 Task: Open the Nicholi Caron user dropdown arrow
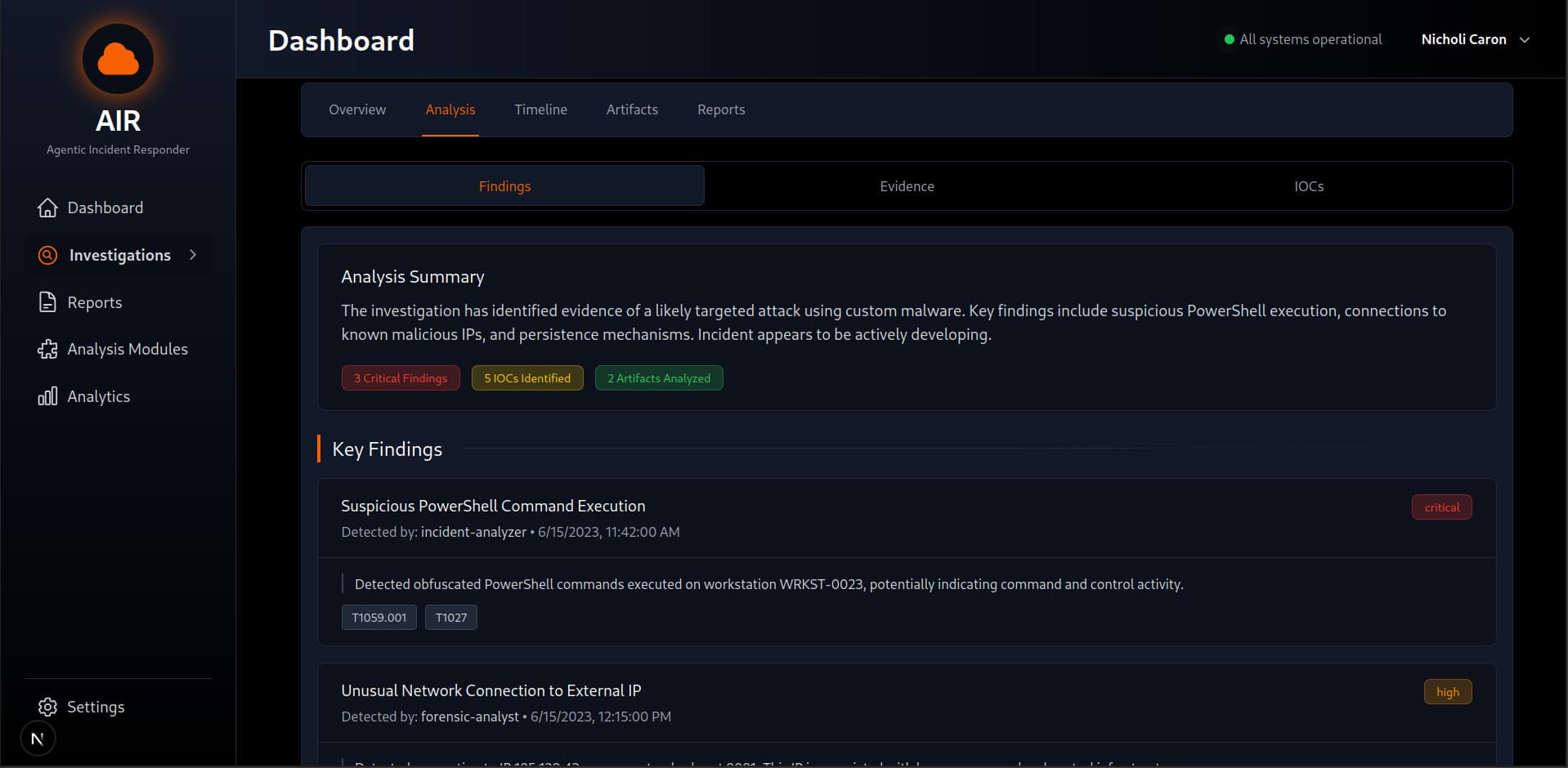point(1524,39)
